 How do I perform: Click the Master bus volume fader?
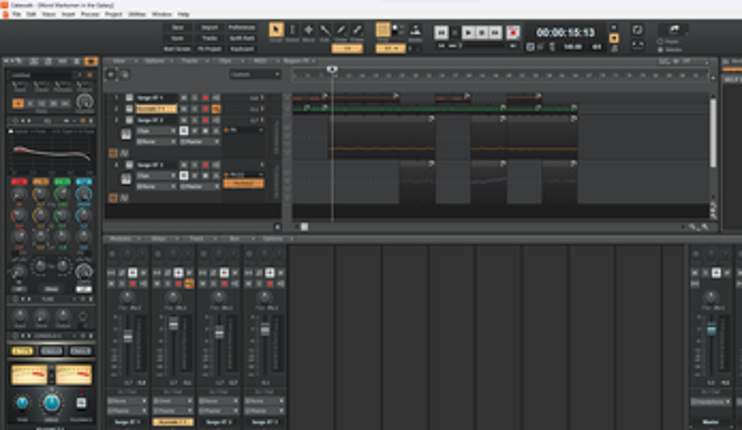coord(711,329)
